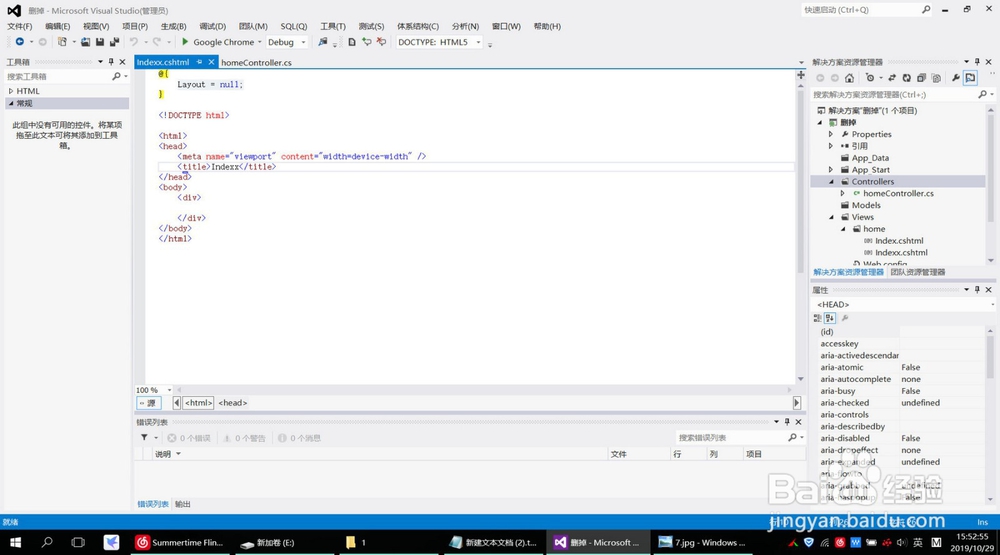Screen dimensions: 1000x555
Task: Switch to the 输出 tab
Action: (183, 504)
